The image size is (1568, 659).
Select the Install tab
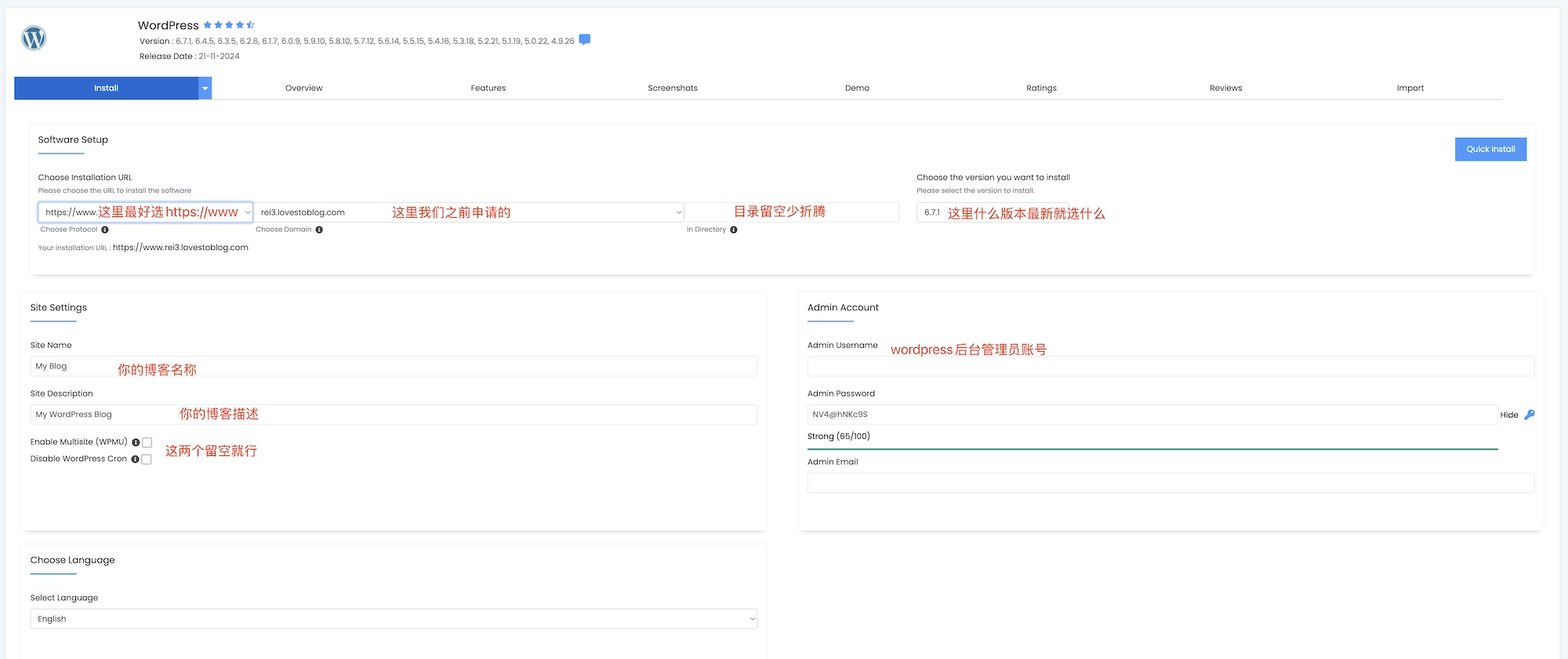pos(106,89)
